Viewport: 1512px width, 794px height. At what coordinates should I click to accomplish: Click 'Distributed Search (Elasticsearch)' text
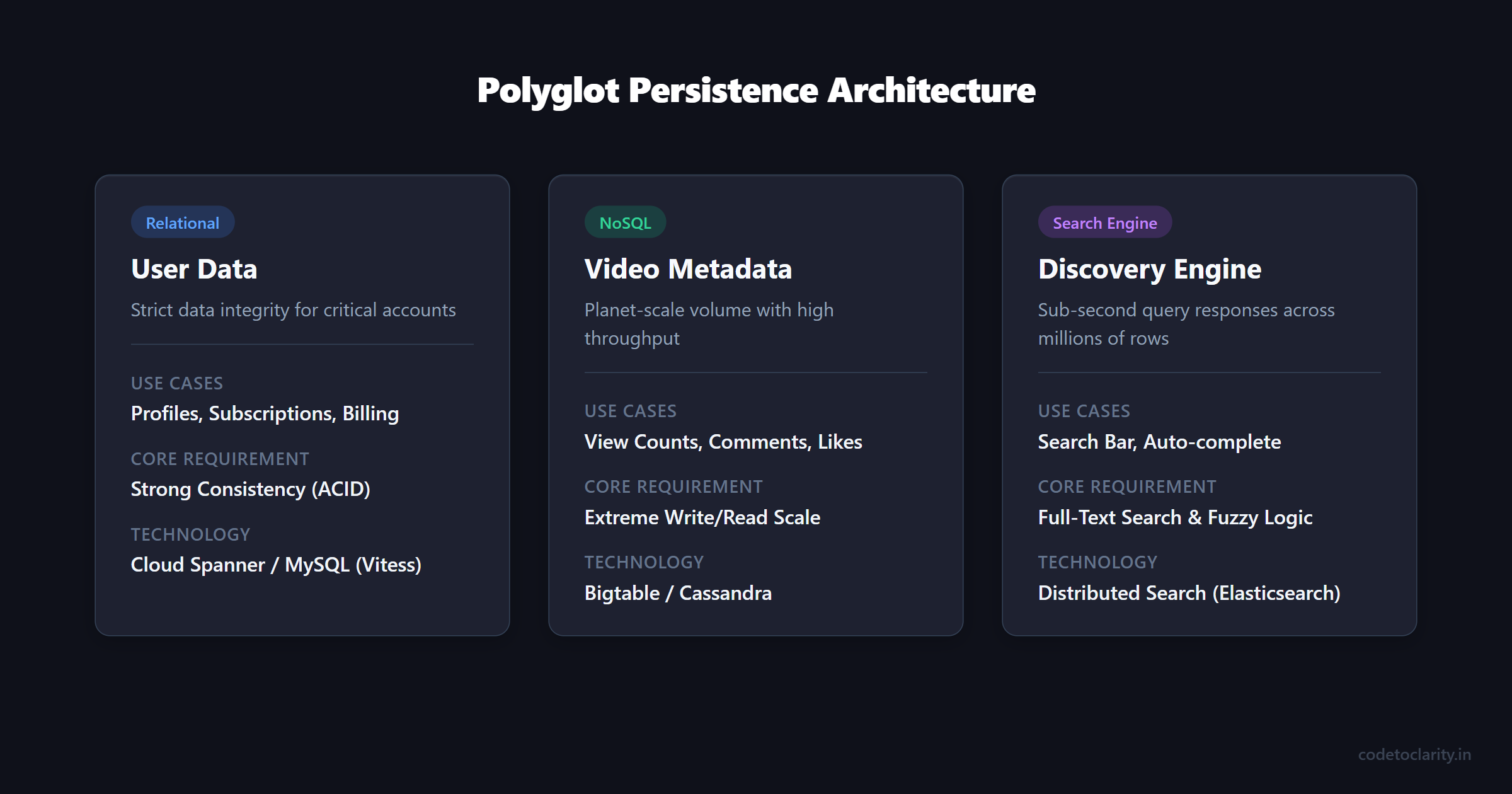(x=1189, y=593)
